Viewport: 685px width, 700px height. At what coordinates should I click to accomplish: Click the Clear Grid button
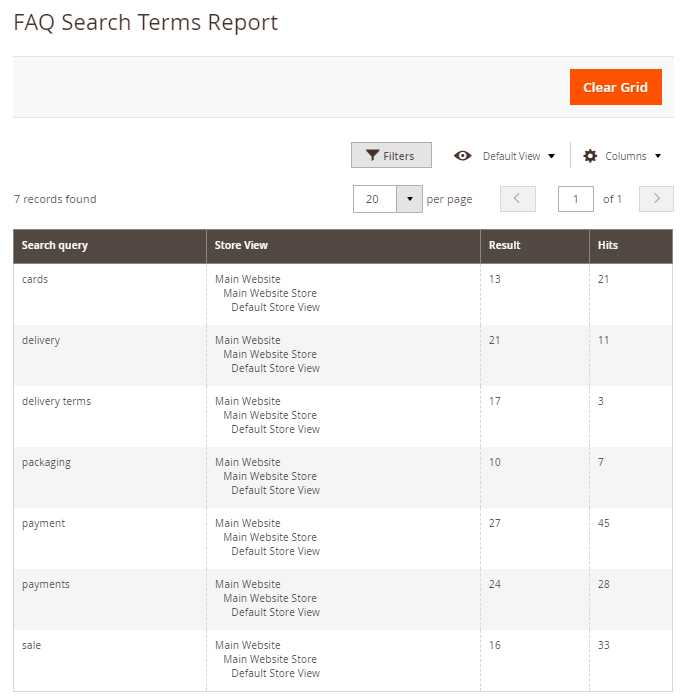click(x=615, y=87)
